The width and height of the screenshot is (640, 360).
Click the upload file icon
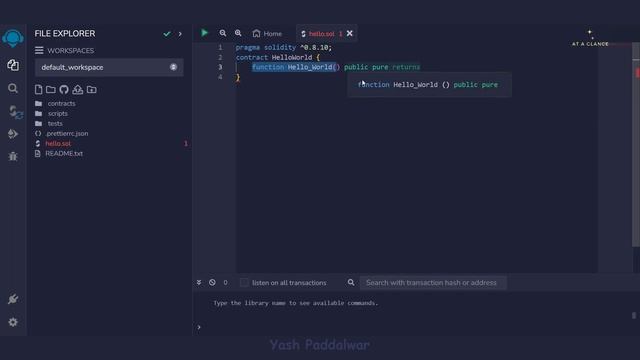coord(78,89)
